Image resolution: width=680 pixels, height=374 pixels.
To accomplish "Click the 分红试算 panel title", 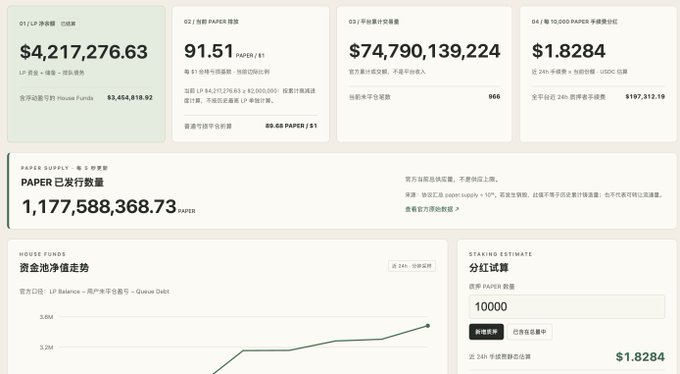I will point(489,268).
